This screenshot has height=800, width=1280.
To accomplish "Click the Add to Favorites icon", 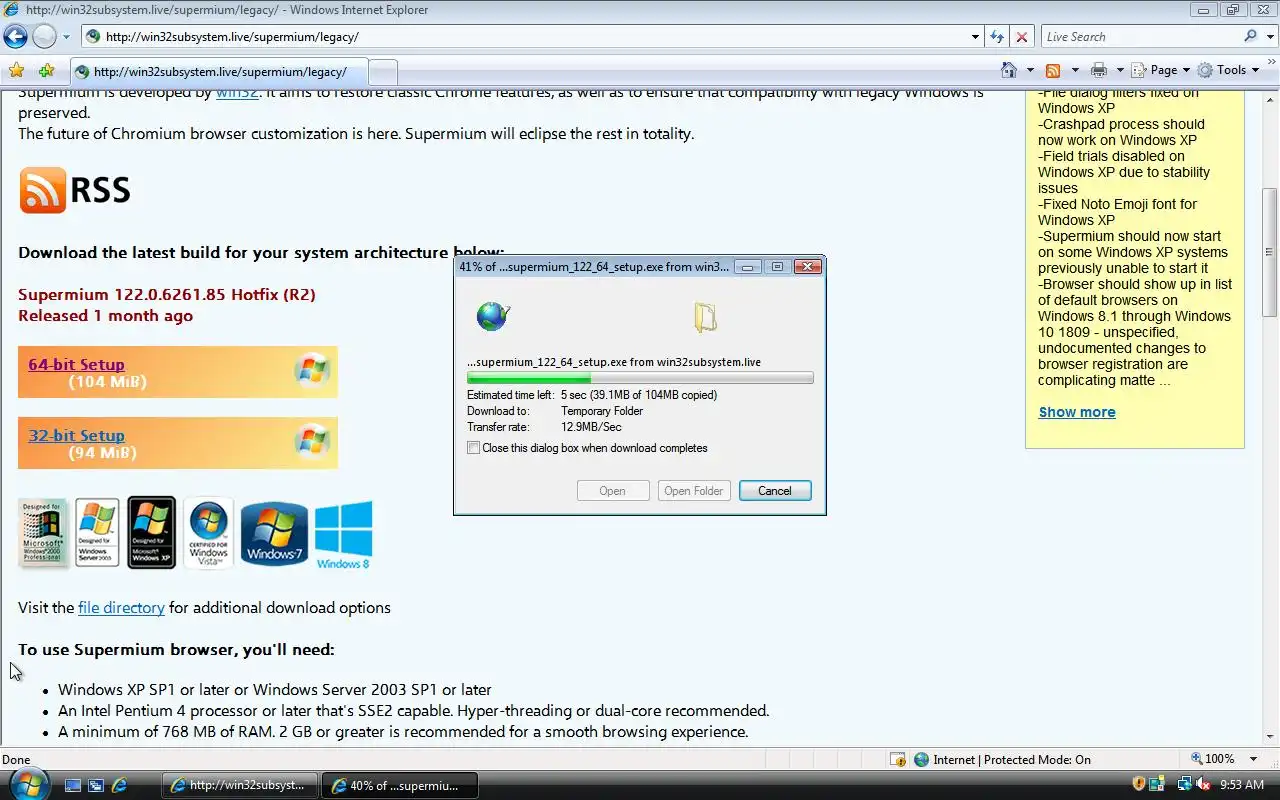I will click(x=46, y=70).
